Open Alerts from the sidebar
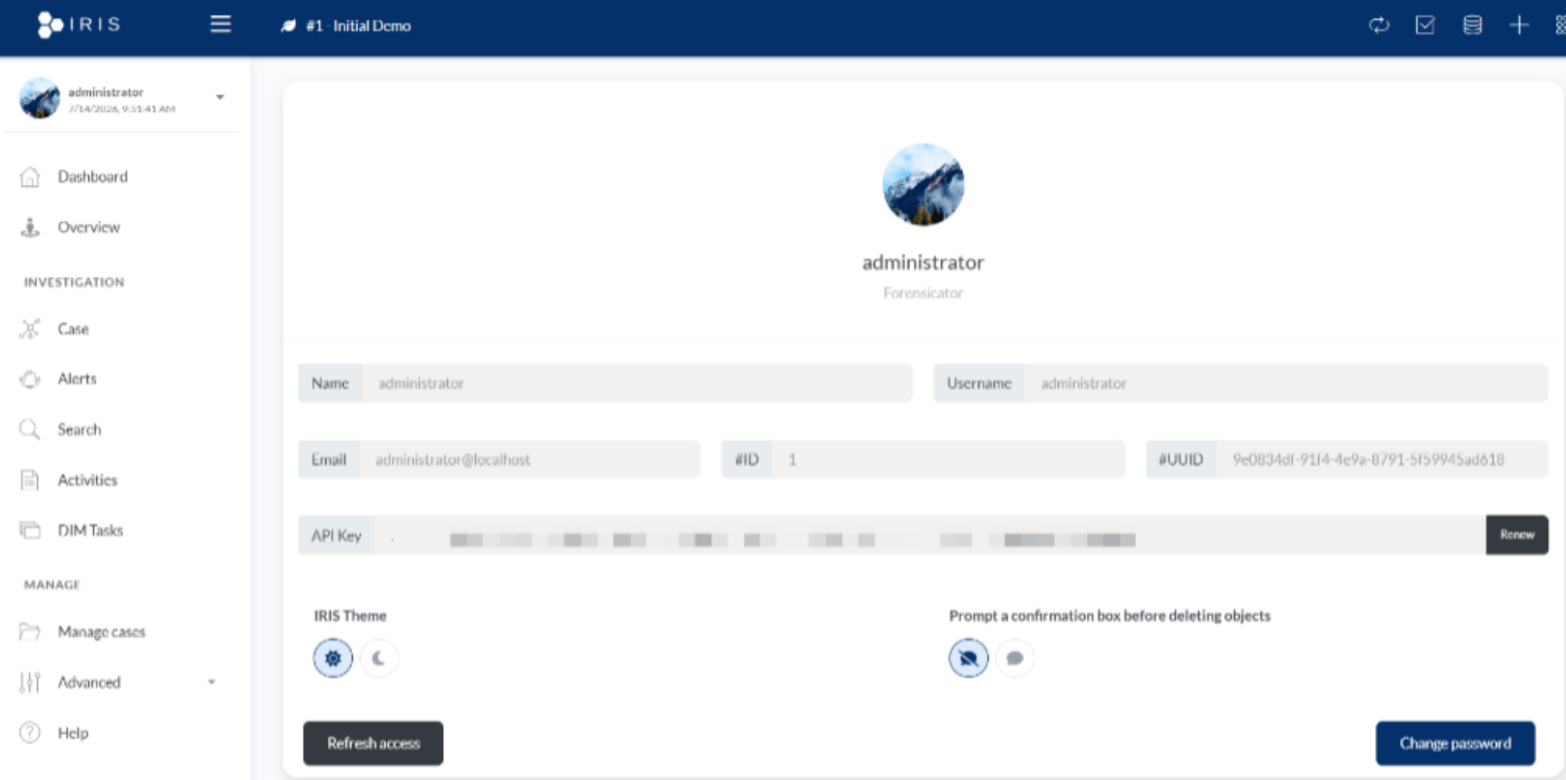1566x780 pixels. point(77,379)
